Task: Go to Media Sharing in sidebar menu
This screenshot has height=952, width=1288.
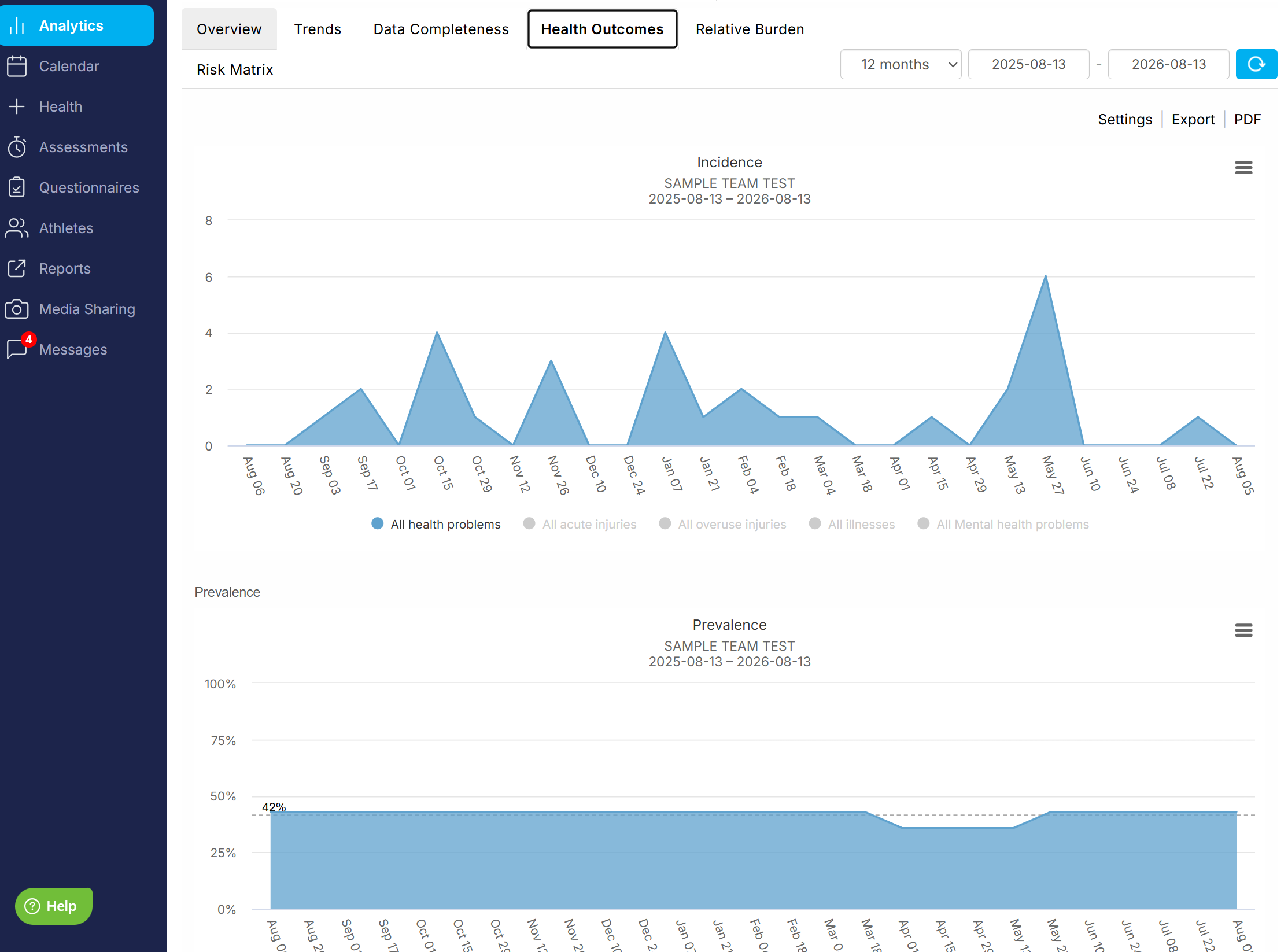Action: [x=87, y=309]
